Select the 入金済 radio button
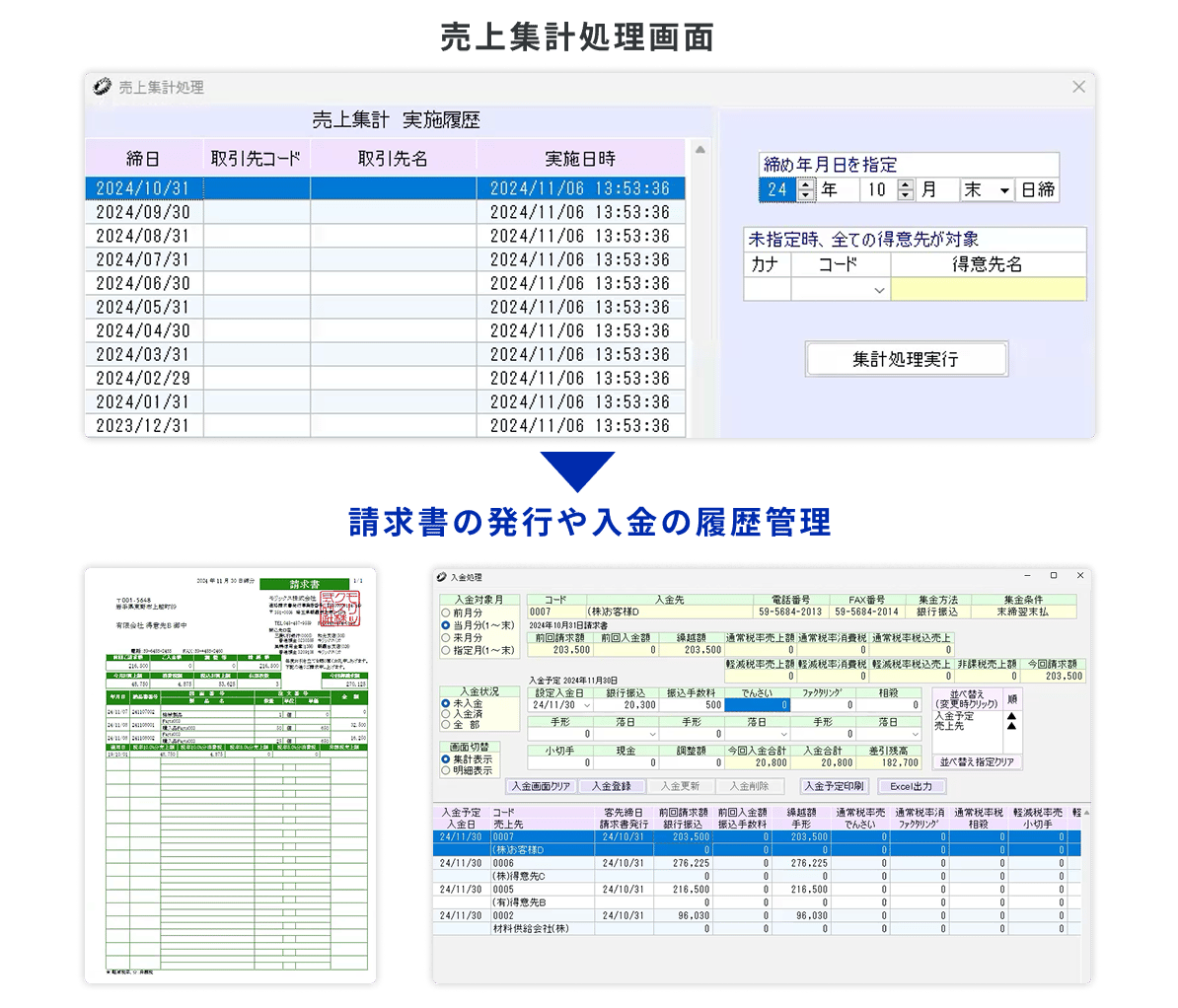This screenshot has width=1178, height=1008. 446,714
